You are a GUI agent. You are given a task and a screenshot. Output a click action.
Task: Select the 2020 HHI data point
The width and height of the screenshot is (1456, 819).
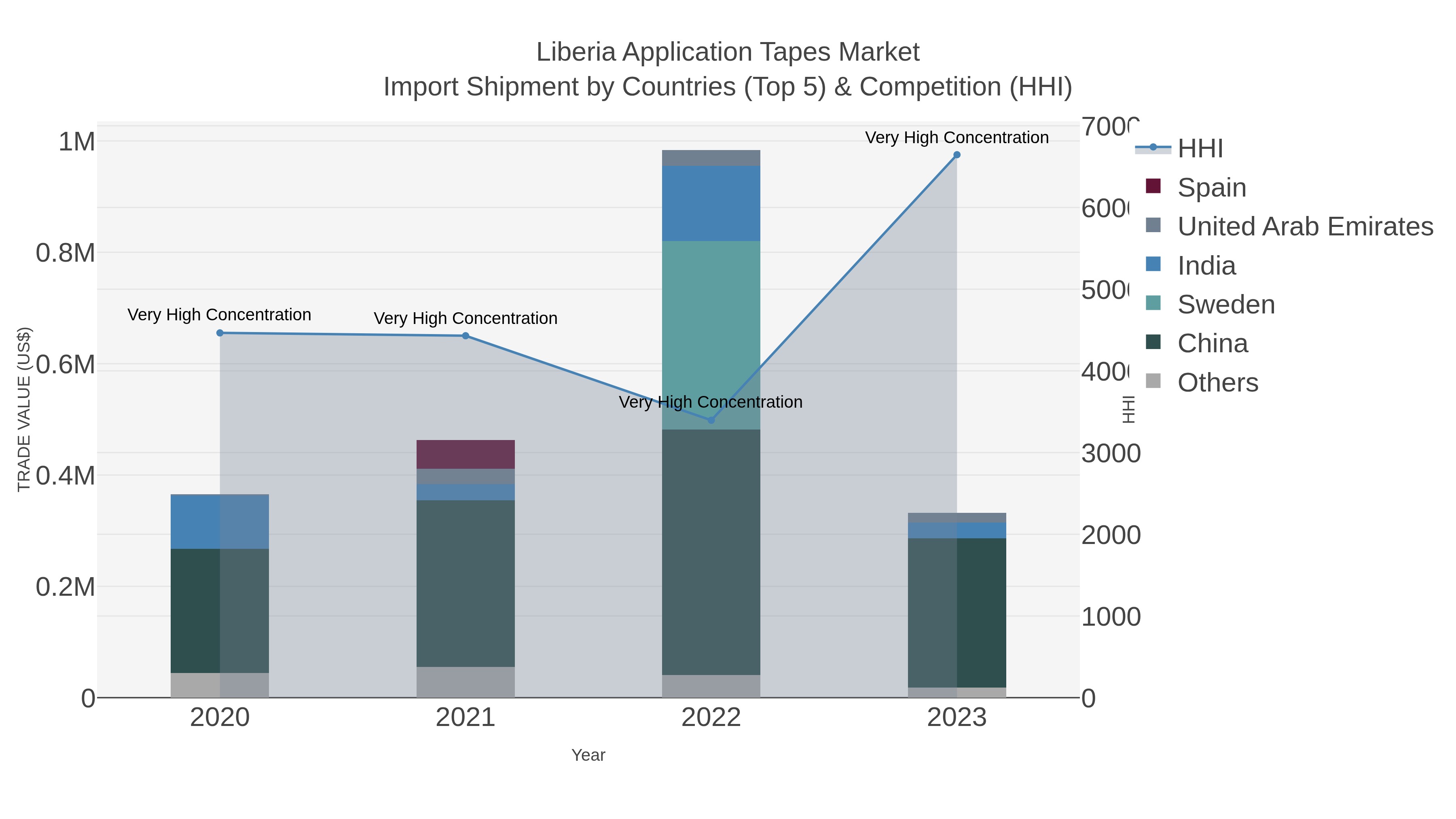click(x=220, y=333)
